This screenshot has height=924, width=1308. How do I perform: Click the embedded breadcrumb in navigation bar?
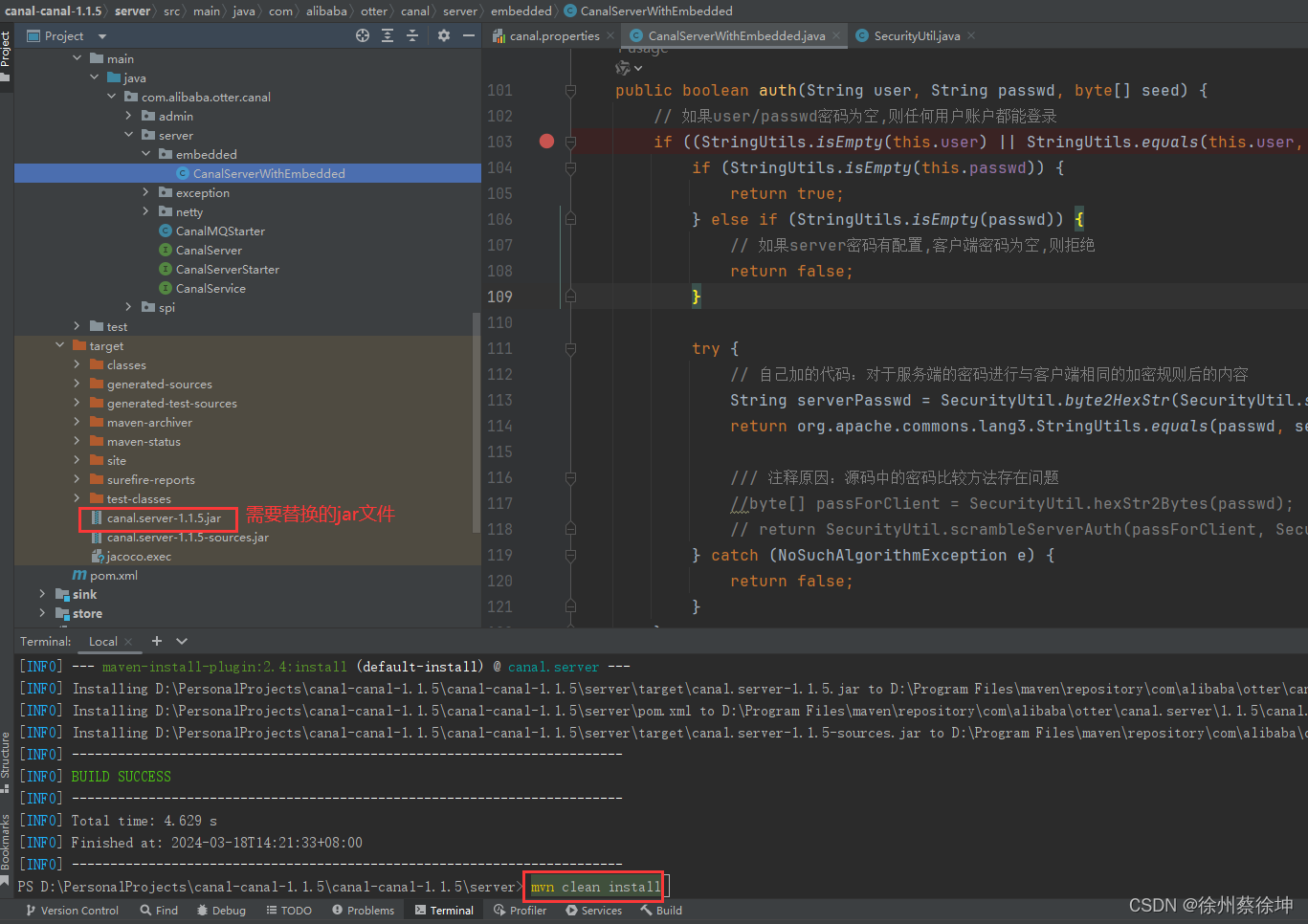(x=521, y=11)
